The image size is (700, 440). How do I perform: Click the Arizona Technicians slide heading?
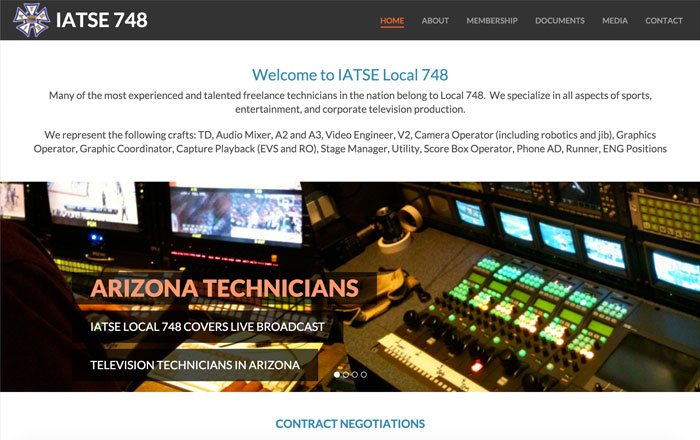pyautogui.click(x=225, y=288)
